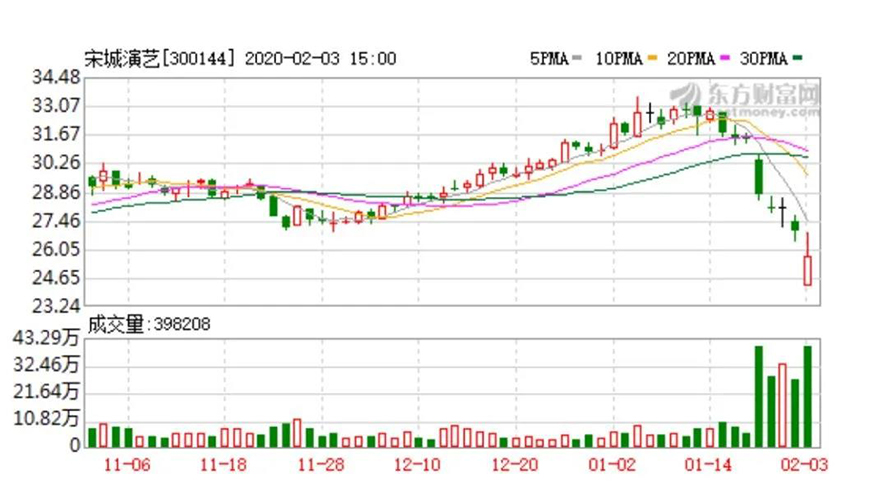Click the 5PMA gray legend color marker
Screen dimensions: 888x497
(x=577, y=57)
